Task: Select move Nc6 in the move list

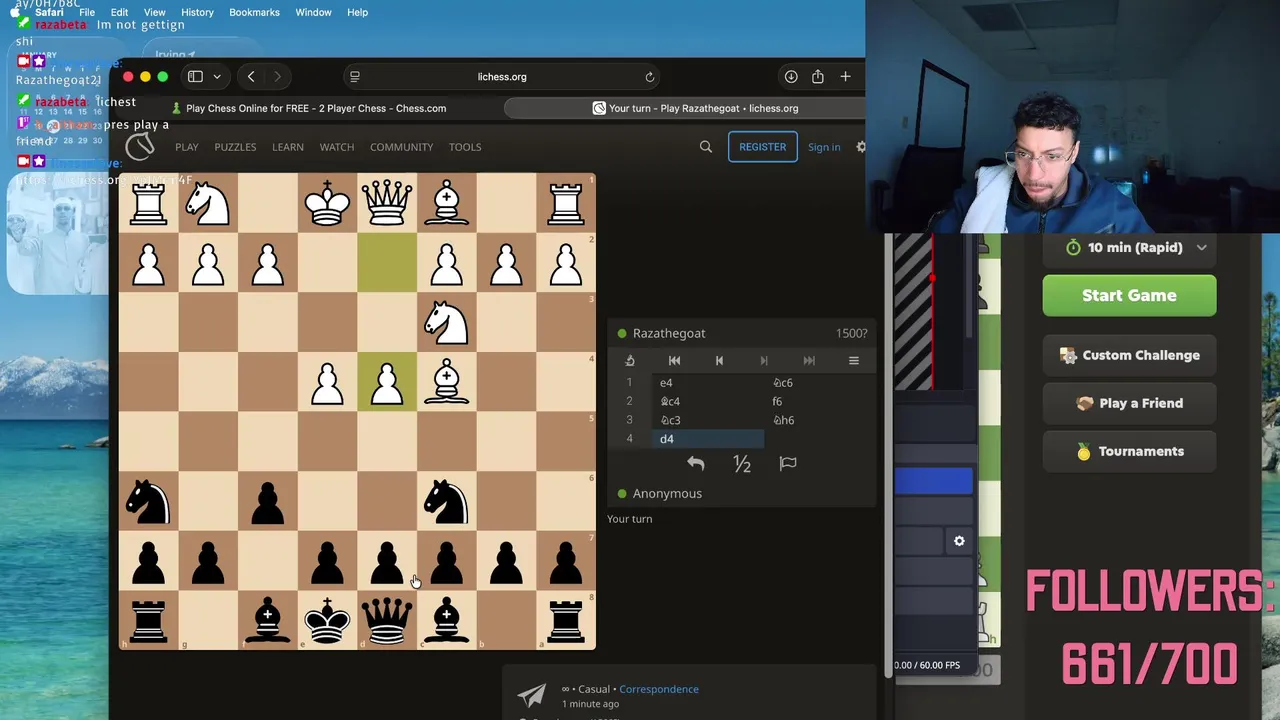Action: coord(820,383)
